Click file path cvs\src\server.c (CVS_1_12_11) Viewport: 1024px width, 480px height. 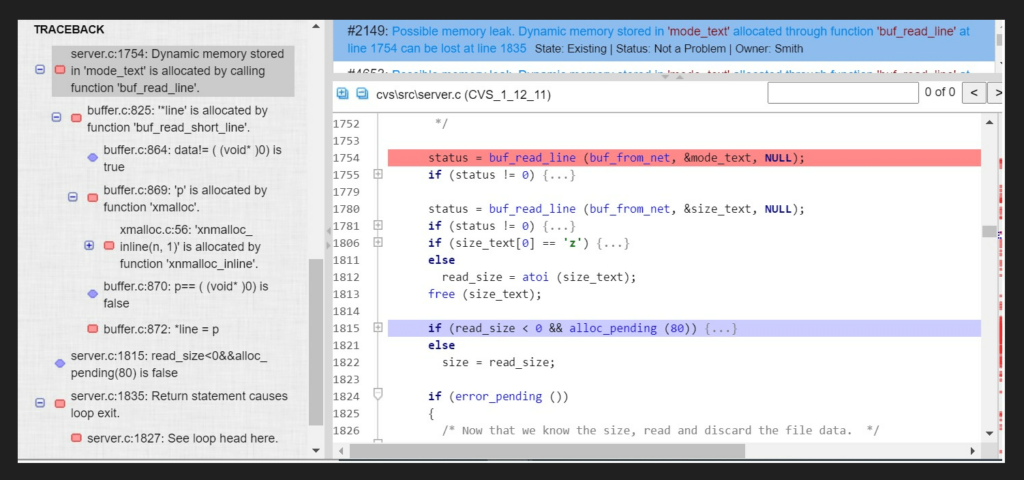click(x=464, y=95)
